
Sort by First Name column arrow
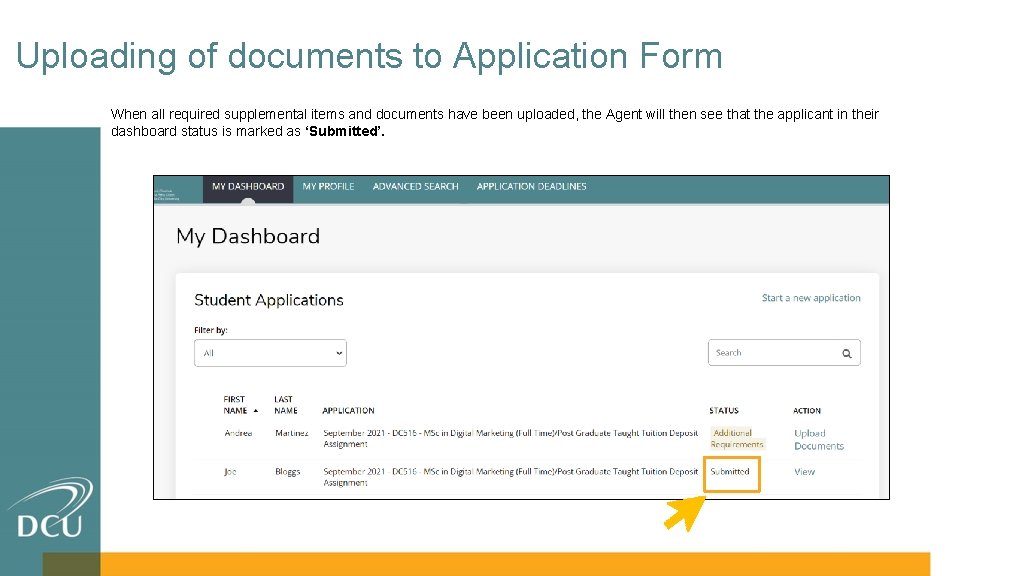[256, 411]
